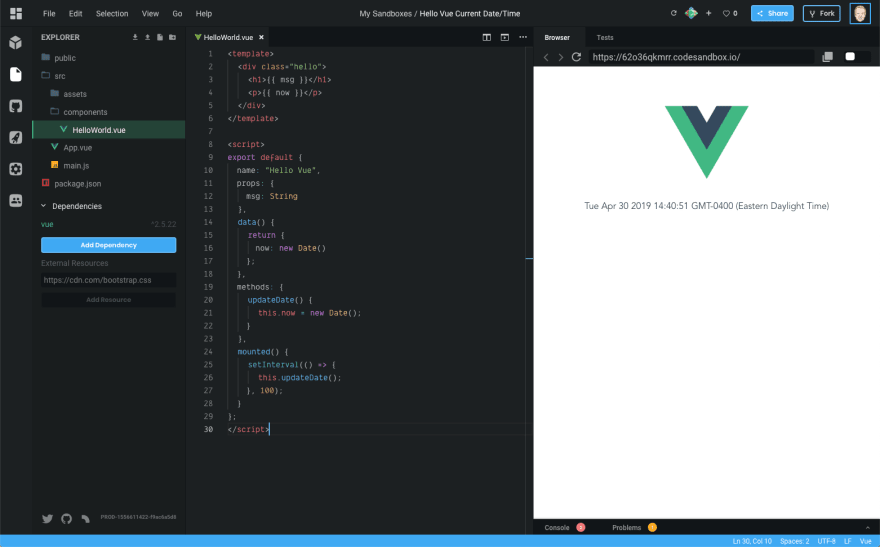880x547 pixels.
Task: Click UTF-8 encoding in status bar
Action: click(x=826, y=541)
